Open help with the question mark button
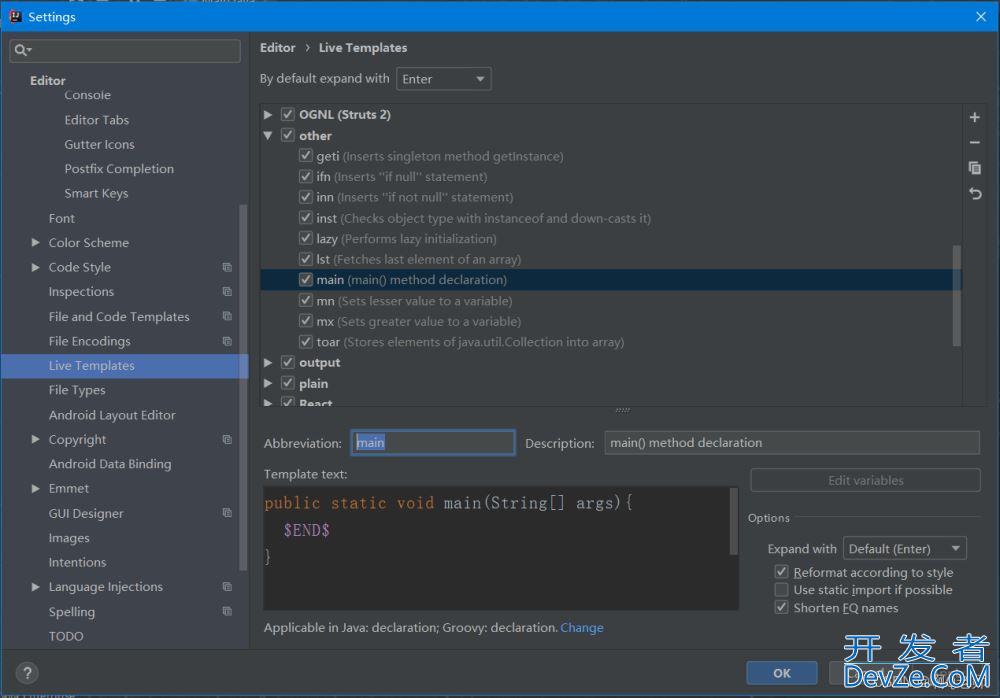This screenshot has width=1000, height=698. tap(27, 672)
